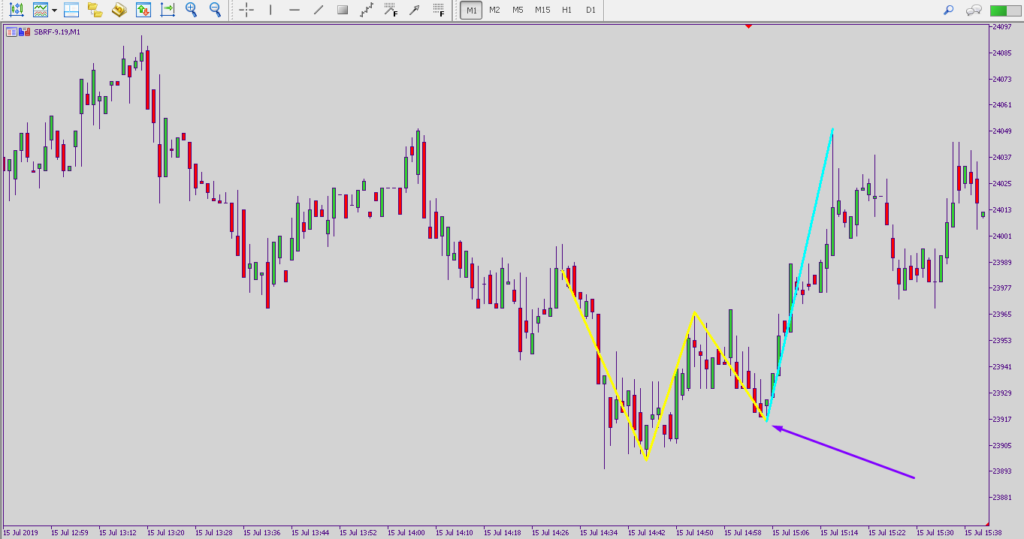Click the 24049 price scale label

tap(1002, 131)
